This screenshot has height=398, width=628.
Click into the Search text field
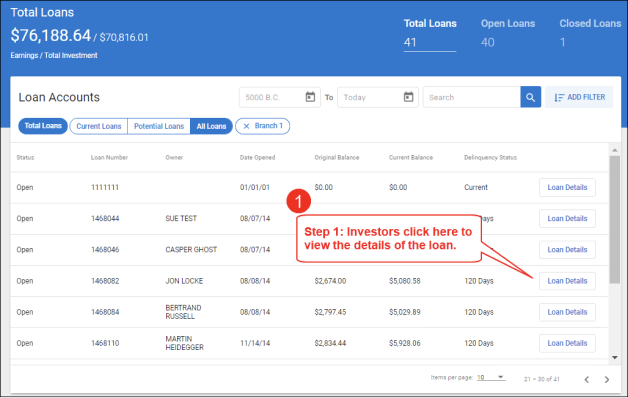click(x=471, y=97)
